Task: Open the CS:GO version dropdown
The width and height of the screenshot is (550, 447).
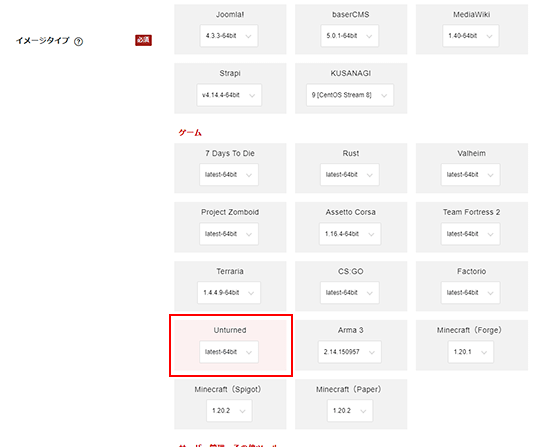Action: (x=350, y=293)
